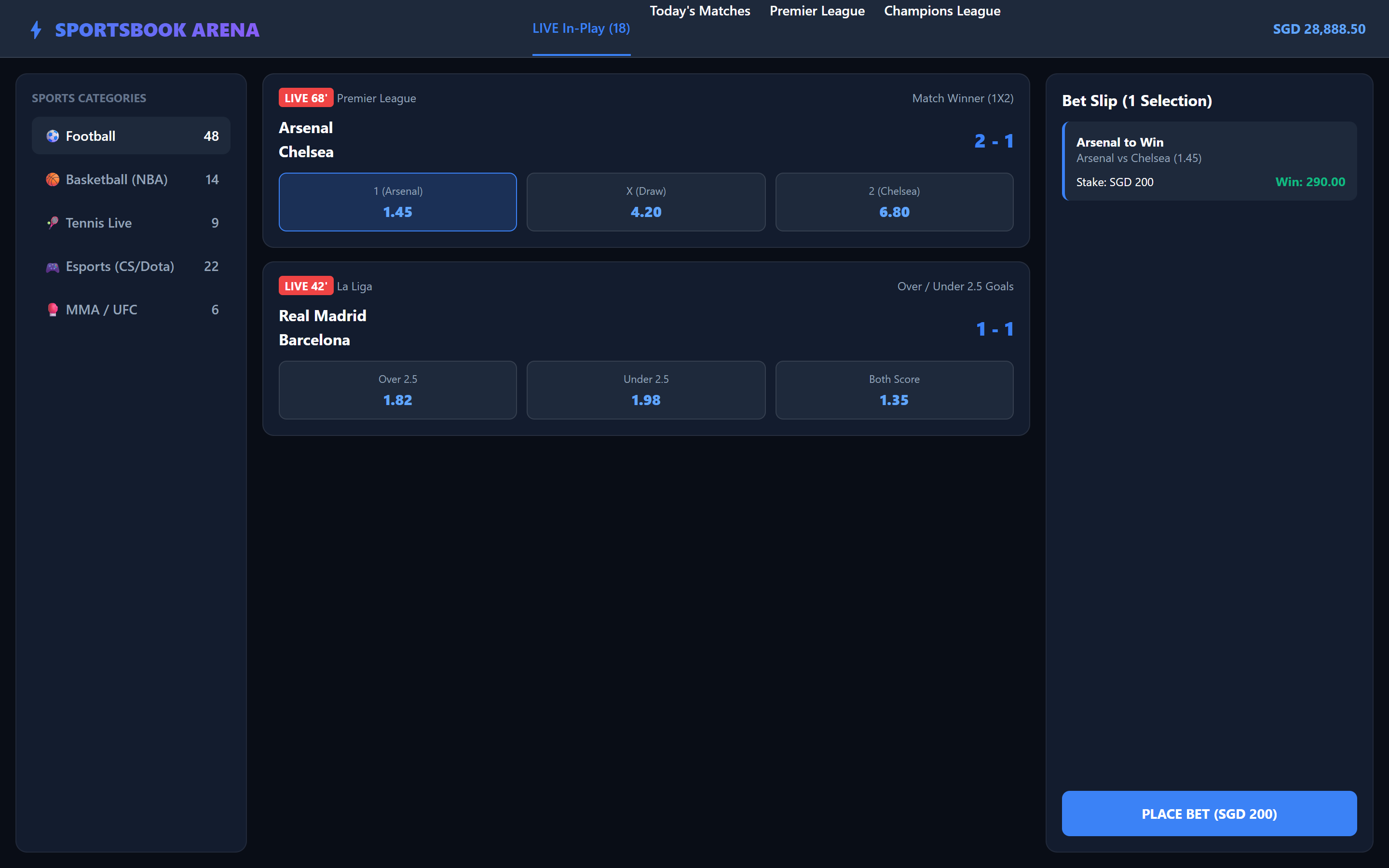Click the Real Madrid team name
1389x868 pixels.
point(323,316)
